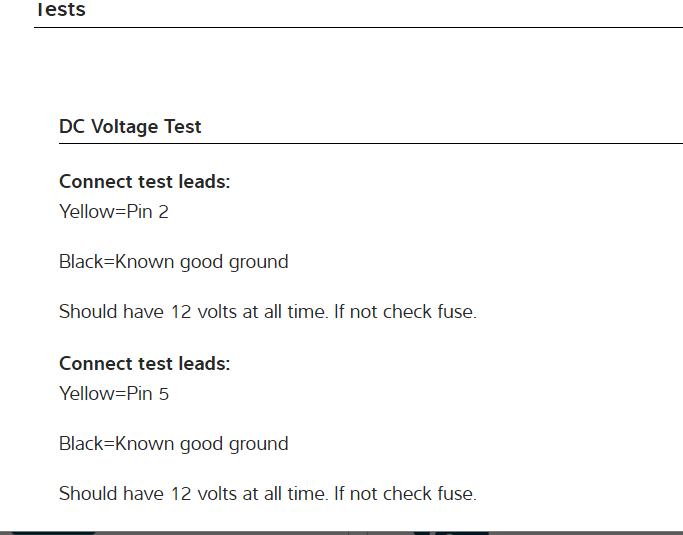683x535 pixels.
Task: Click the Yellow=Pin 2 line
Action: tap(114, 212)
